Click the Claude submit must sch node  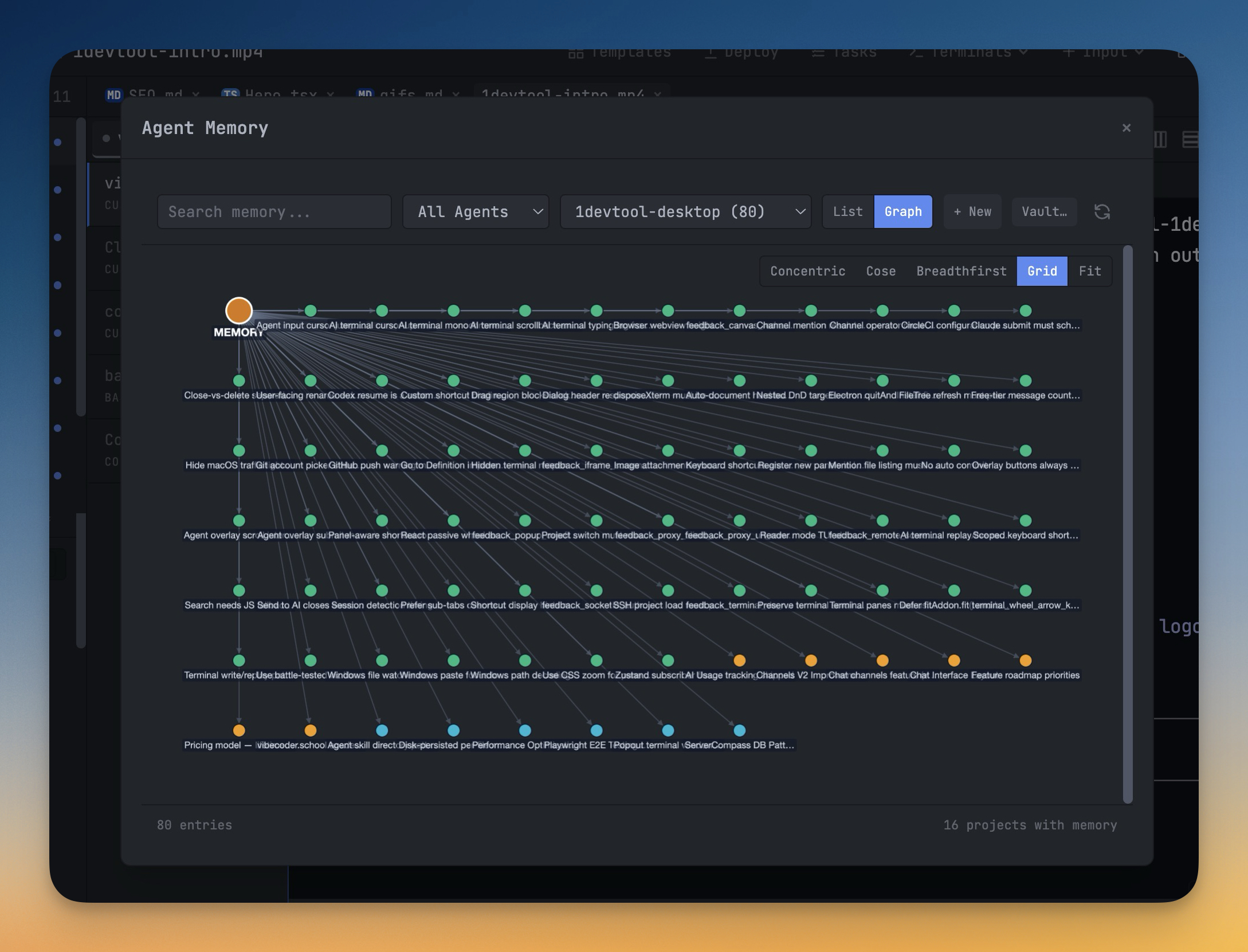[1025, 310]
